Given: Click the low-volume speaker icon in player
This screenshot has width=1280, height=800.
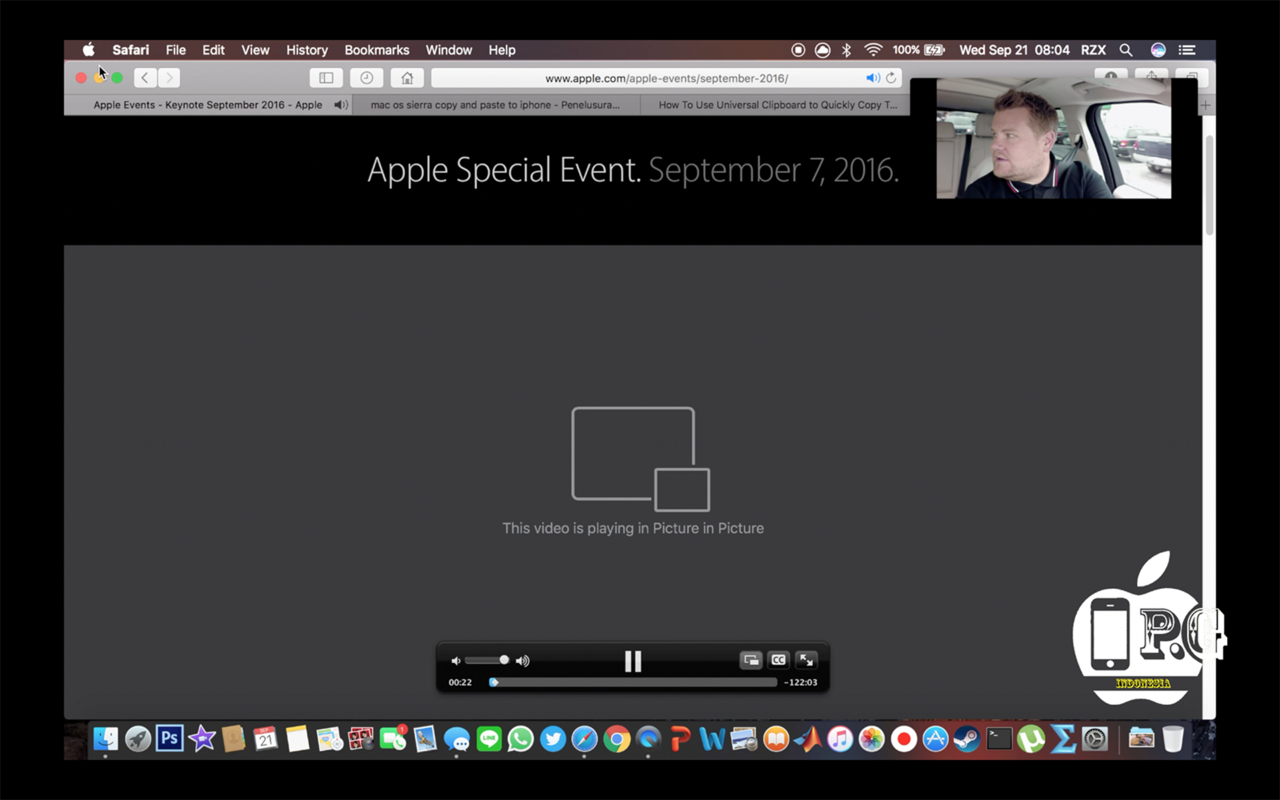Looking at the screenshot, I should pyautogui.click(x=456, y=661).
